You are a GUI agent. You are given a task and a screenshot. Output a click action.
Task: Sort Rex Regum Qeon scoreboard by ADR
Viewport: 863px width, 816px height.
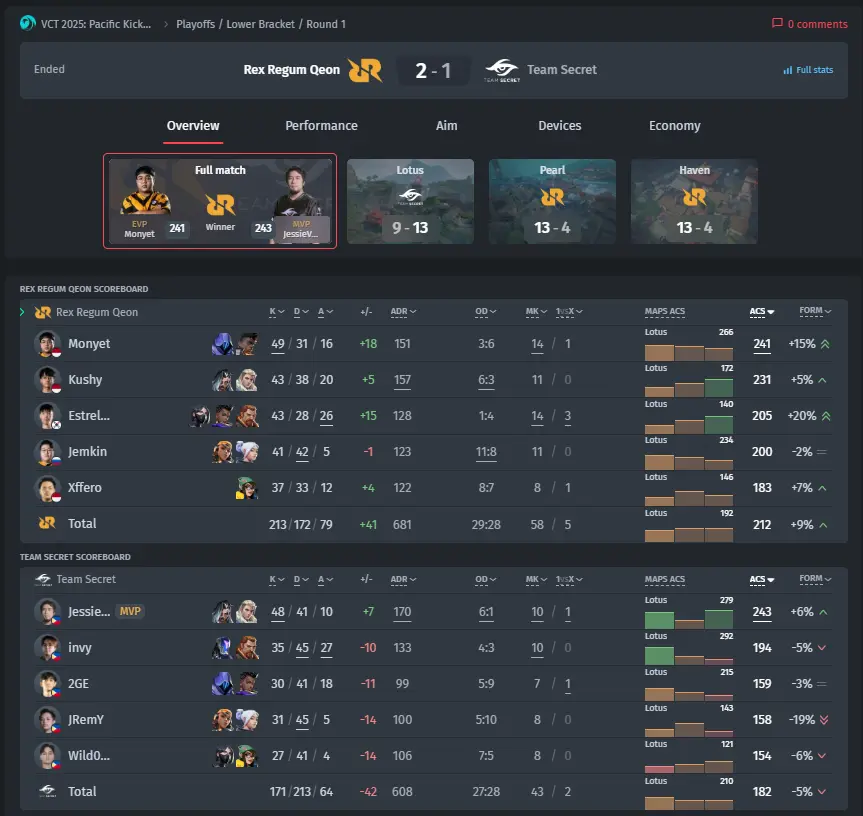pos(403,312)
